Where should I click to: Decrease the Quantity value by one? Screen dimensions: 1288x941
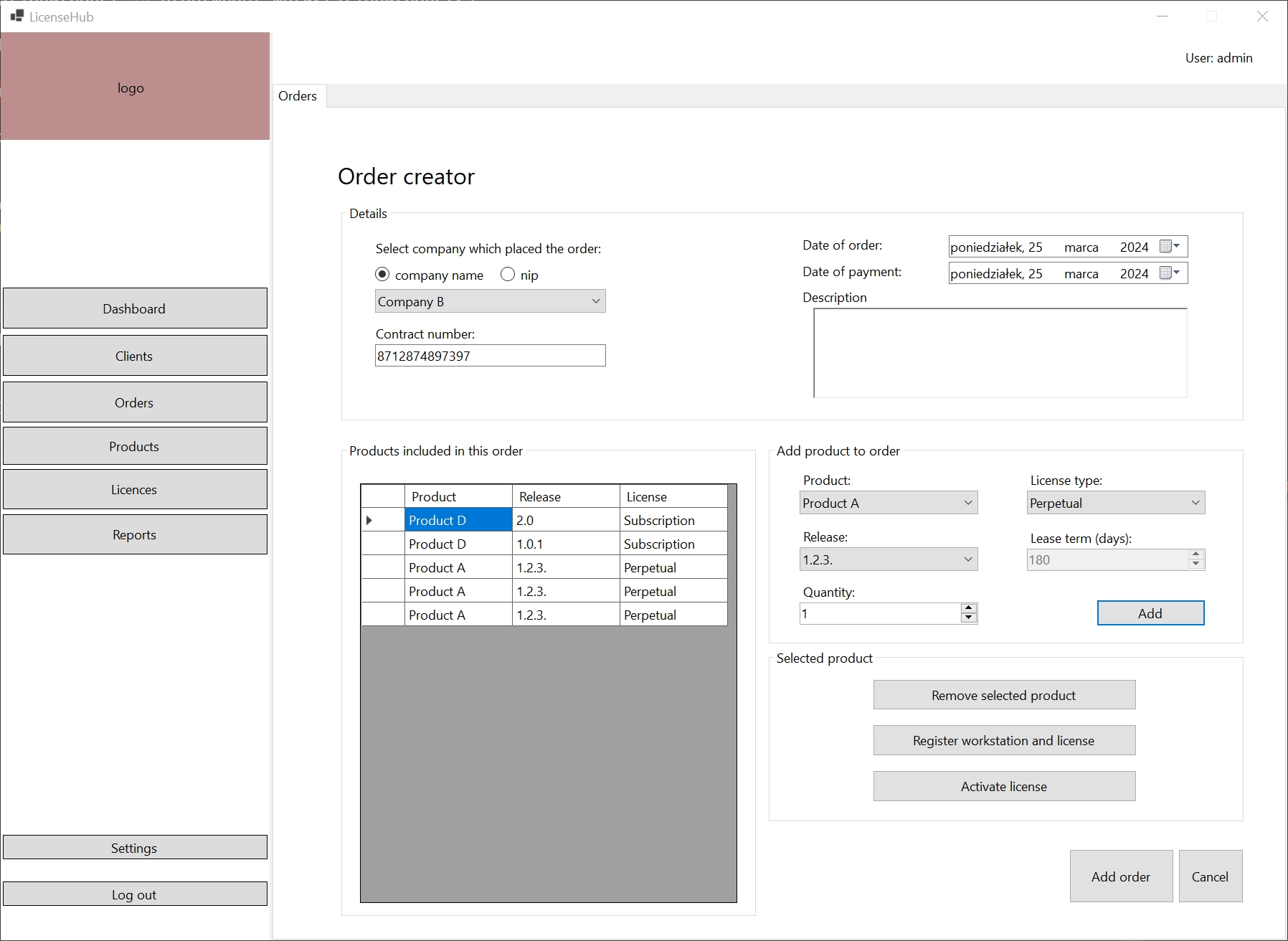click(969, 618)
